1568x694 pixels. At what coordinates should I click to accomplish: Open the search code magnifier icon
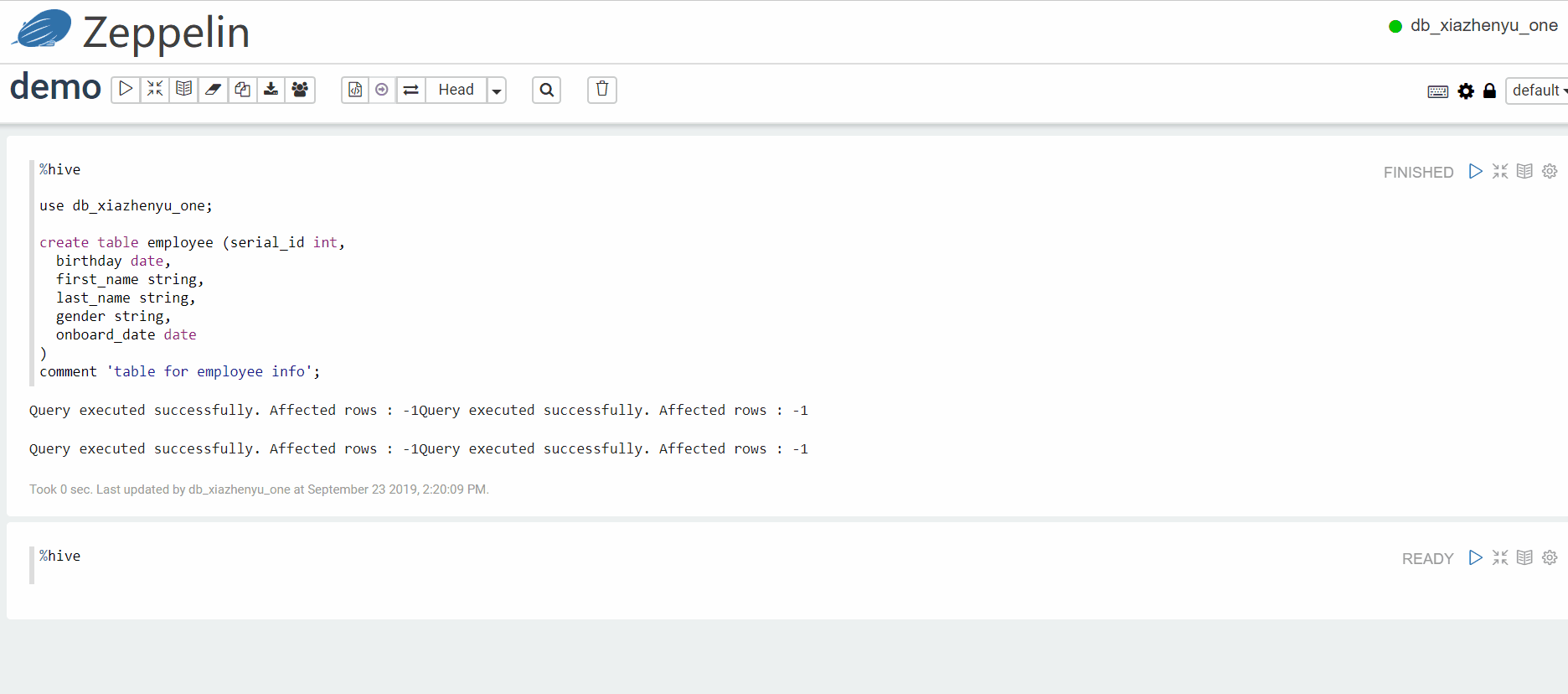click(x=546, y=90)
